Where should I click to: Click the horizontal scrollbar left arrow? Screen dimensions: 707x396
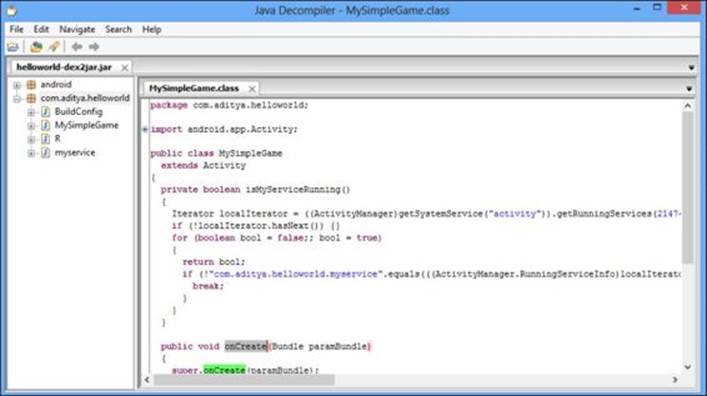pyautogui.click(x=147, y=380)
